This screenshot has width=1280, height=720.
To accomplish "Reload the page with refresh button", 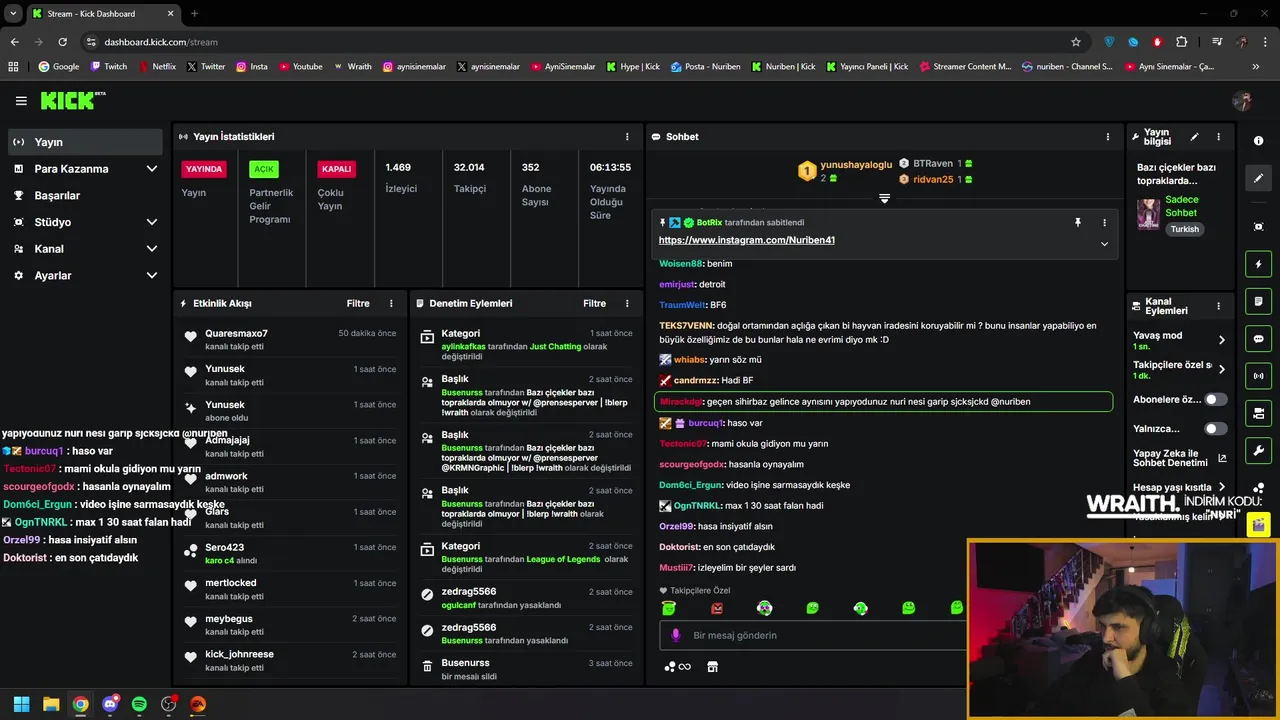I will [x=62, y=42].
